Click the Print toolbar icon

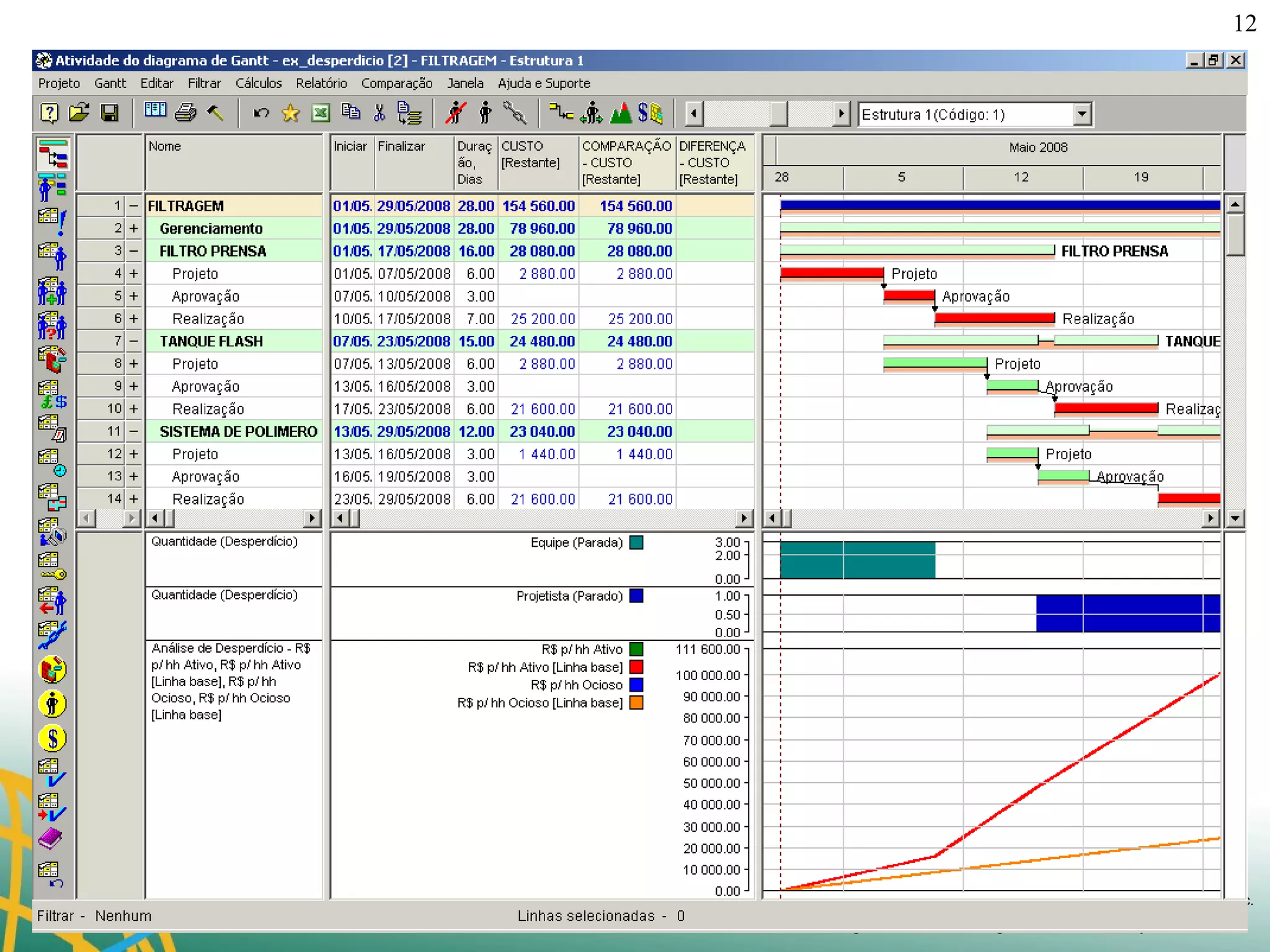tap(185, 113)
